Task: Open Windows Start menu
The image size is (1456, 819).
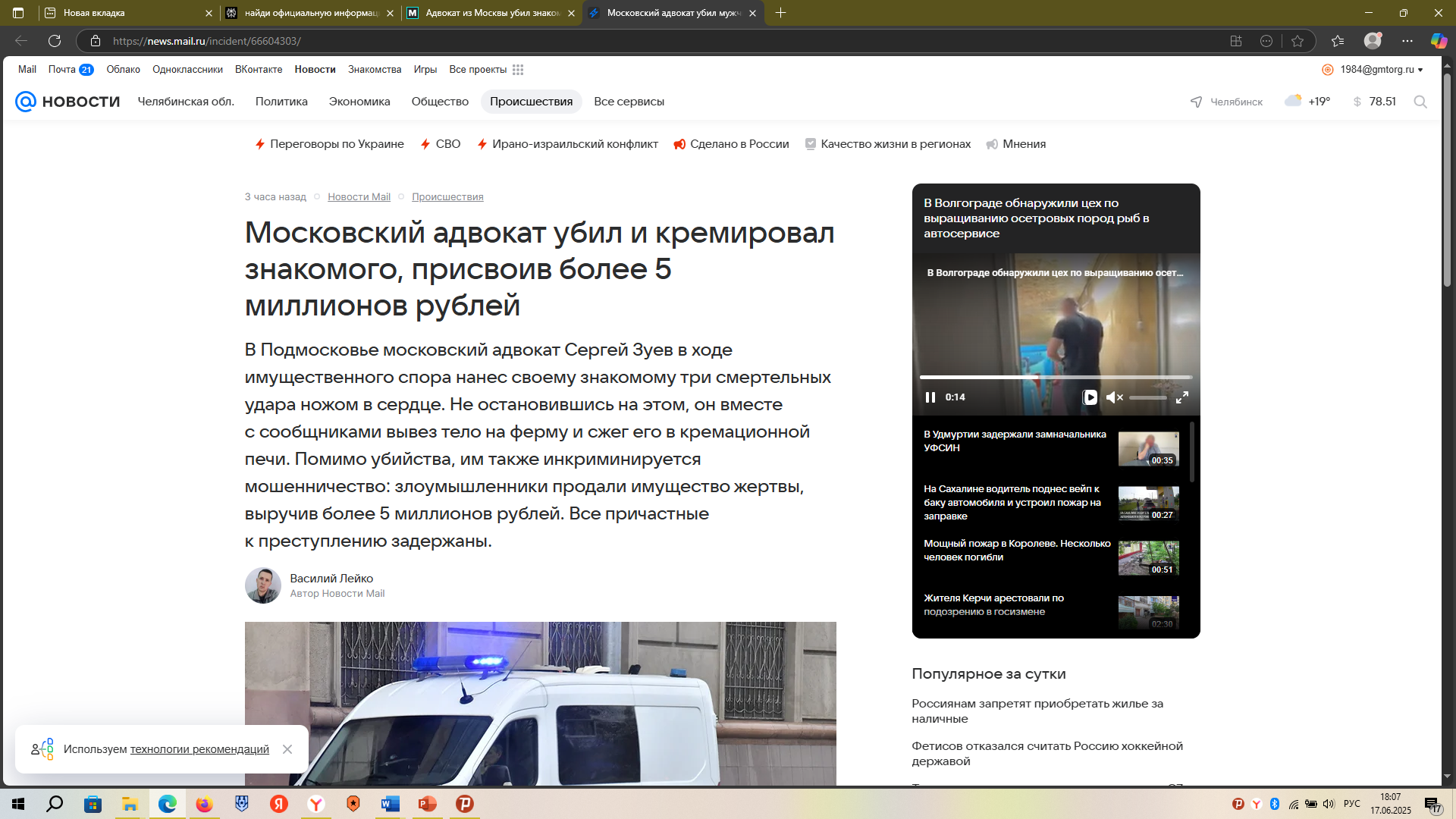Action: tap(18, 804)
